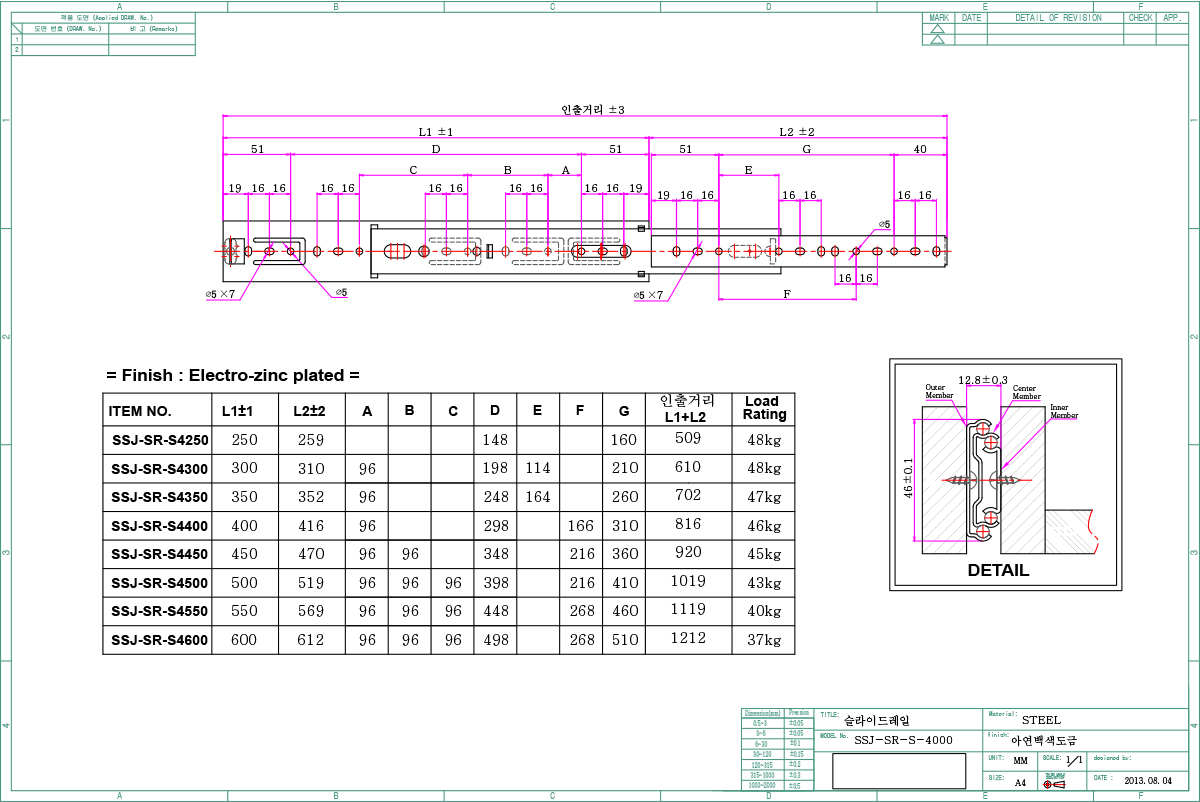Click the E value 164
Screen dimensions: 1200x802
tap(538, 497)
